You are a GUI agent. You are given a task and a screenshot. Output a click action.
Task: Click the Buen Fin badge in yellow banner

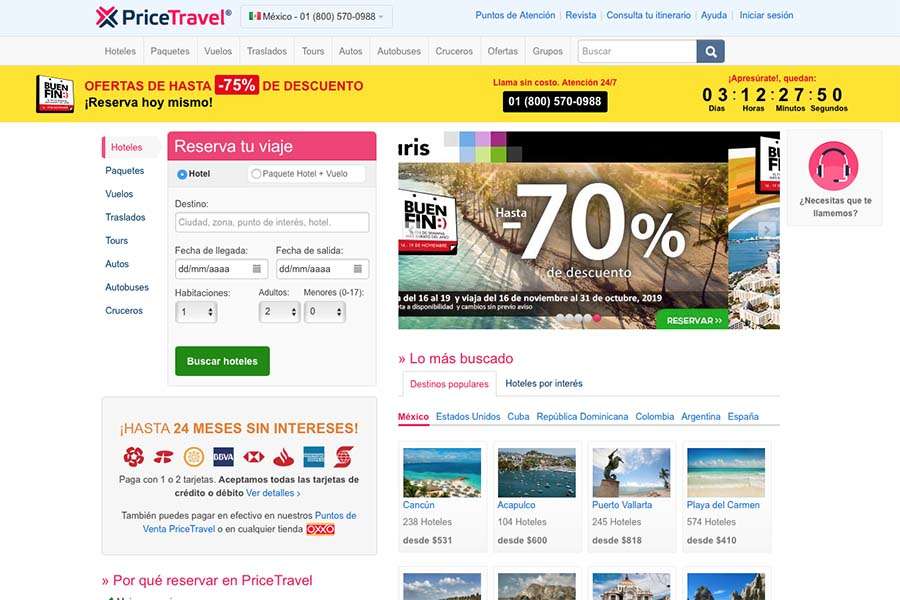pos(55,94)
